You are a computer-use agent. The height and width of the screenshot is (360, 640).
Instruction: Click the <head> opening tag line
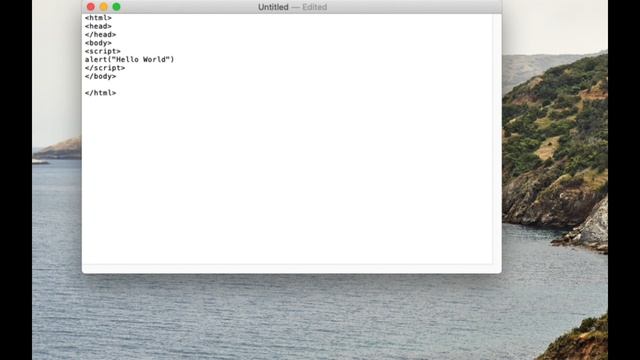[x=98, y=26]
